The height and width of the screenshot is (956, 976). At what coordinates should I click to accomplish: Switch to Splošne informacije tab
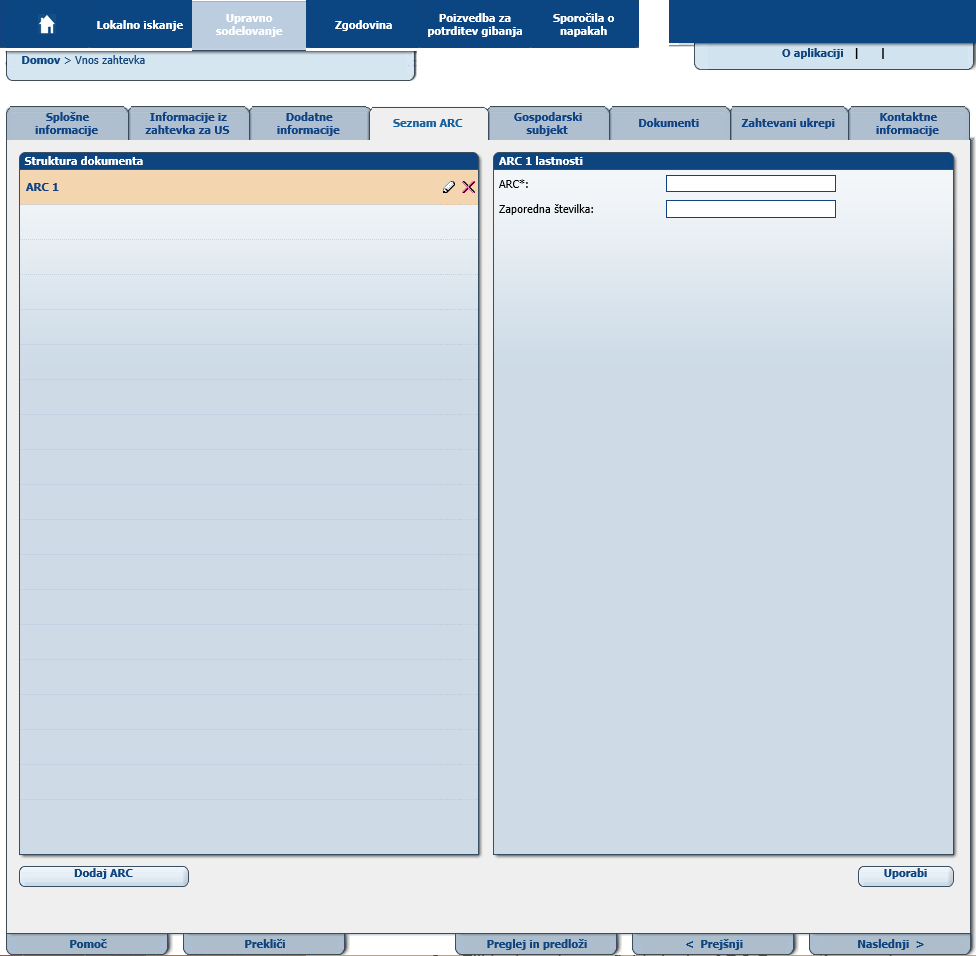67,123
